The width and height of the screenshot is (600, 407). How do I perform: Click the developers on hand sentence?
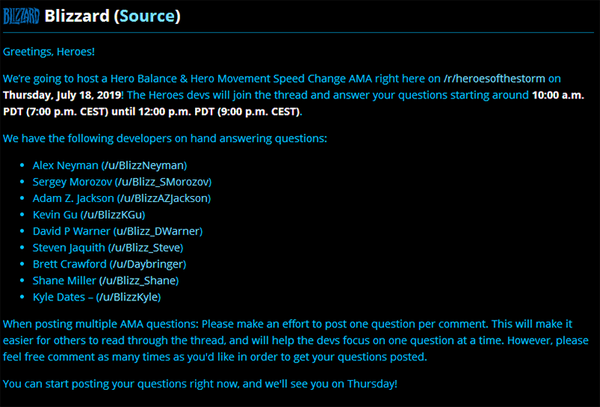pos(165,138)
